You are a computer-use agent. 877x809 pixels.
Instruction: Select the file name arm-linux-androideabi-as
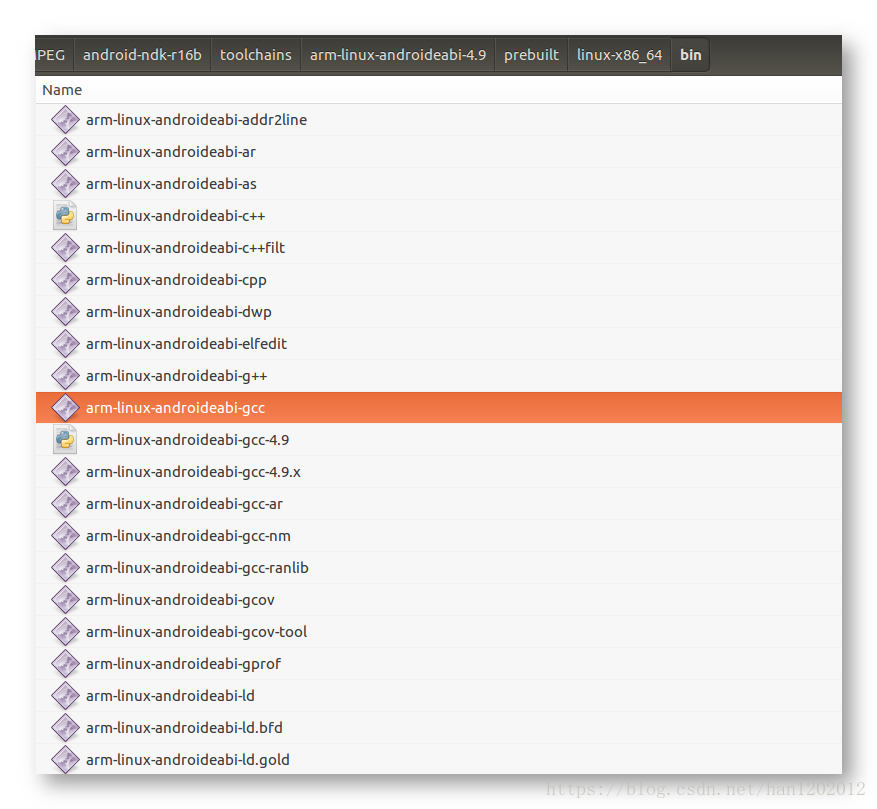tap(171, 184)
